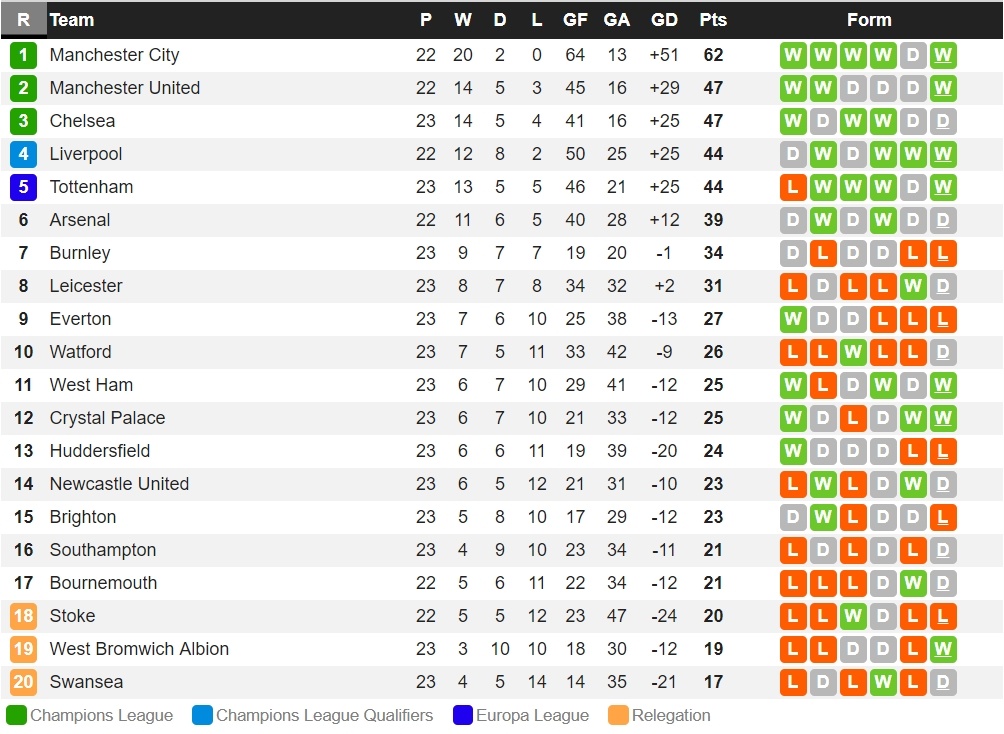Click Liverpool's blue rank 4 badge
1004x734 pixels.
point(23,154)
